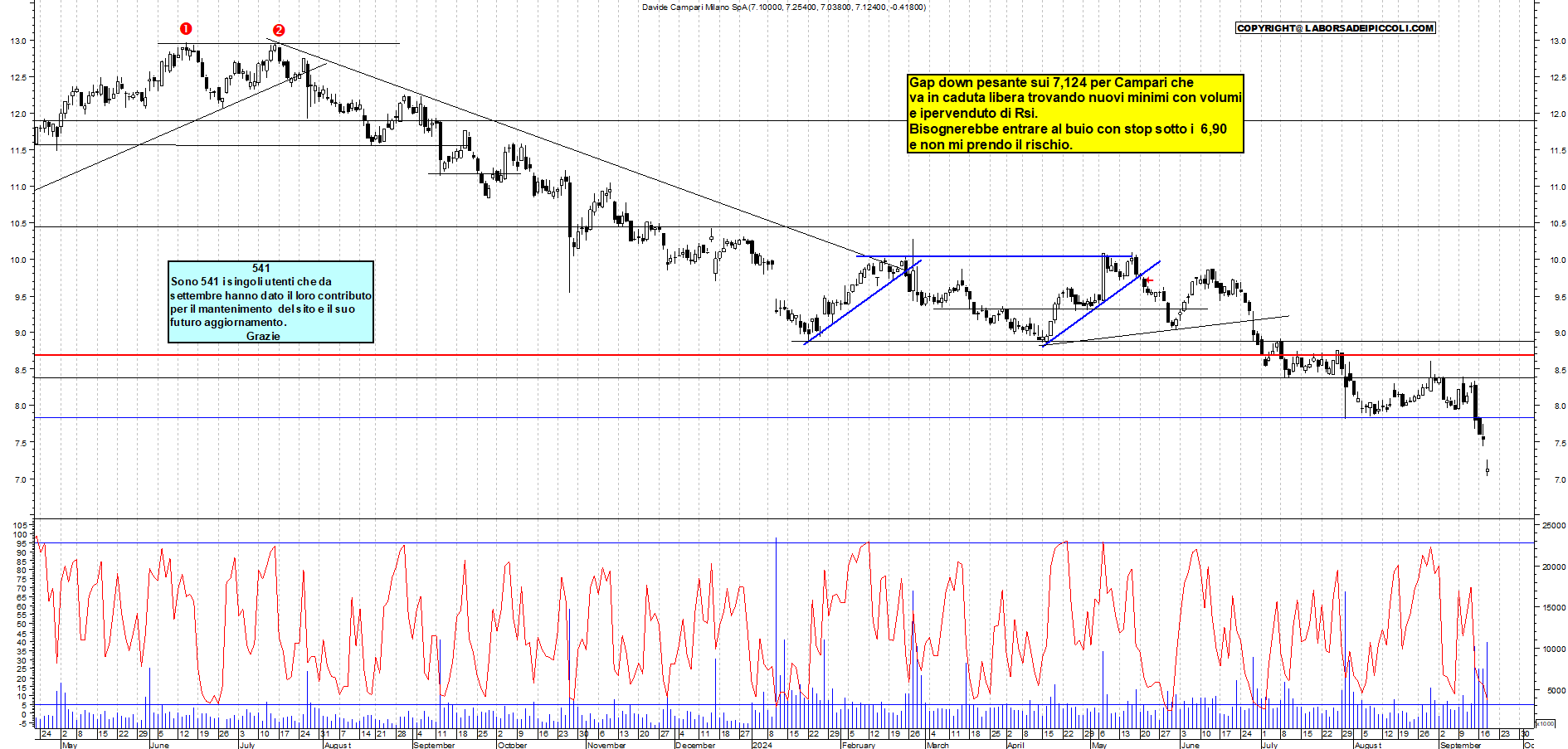Screen dimensions: 1568x749
Task: Click the October month label on time axis
Action: [512, 745]
